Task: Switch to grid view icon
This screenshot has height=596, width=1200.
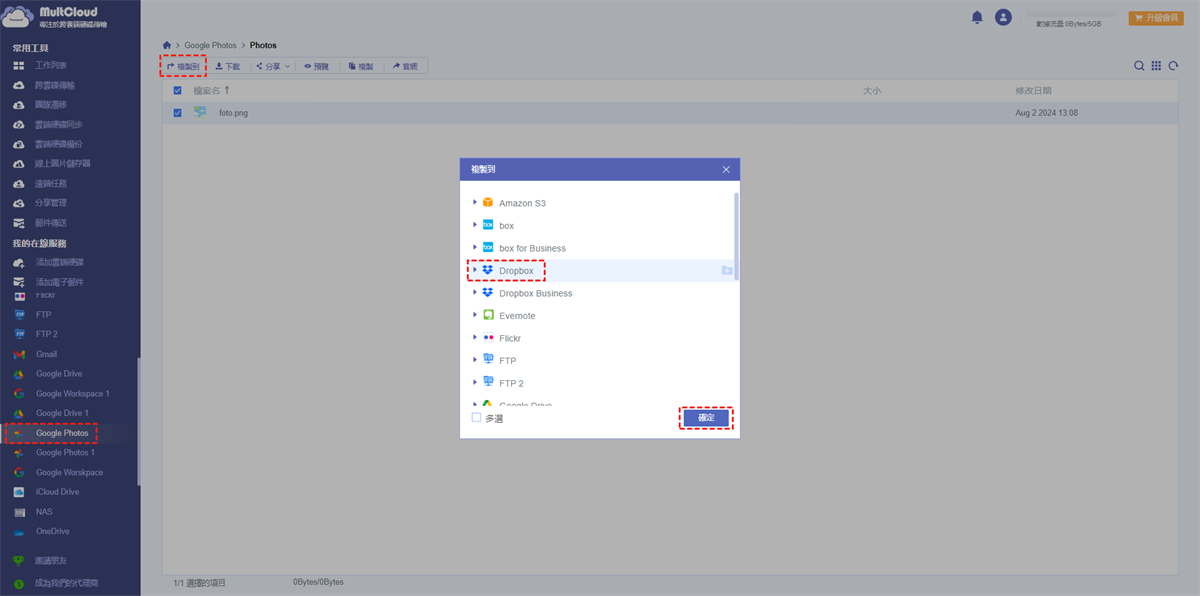Action: (1156, 66)
